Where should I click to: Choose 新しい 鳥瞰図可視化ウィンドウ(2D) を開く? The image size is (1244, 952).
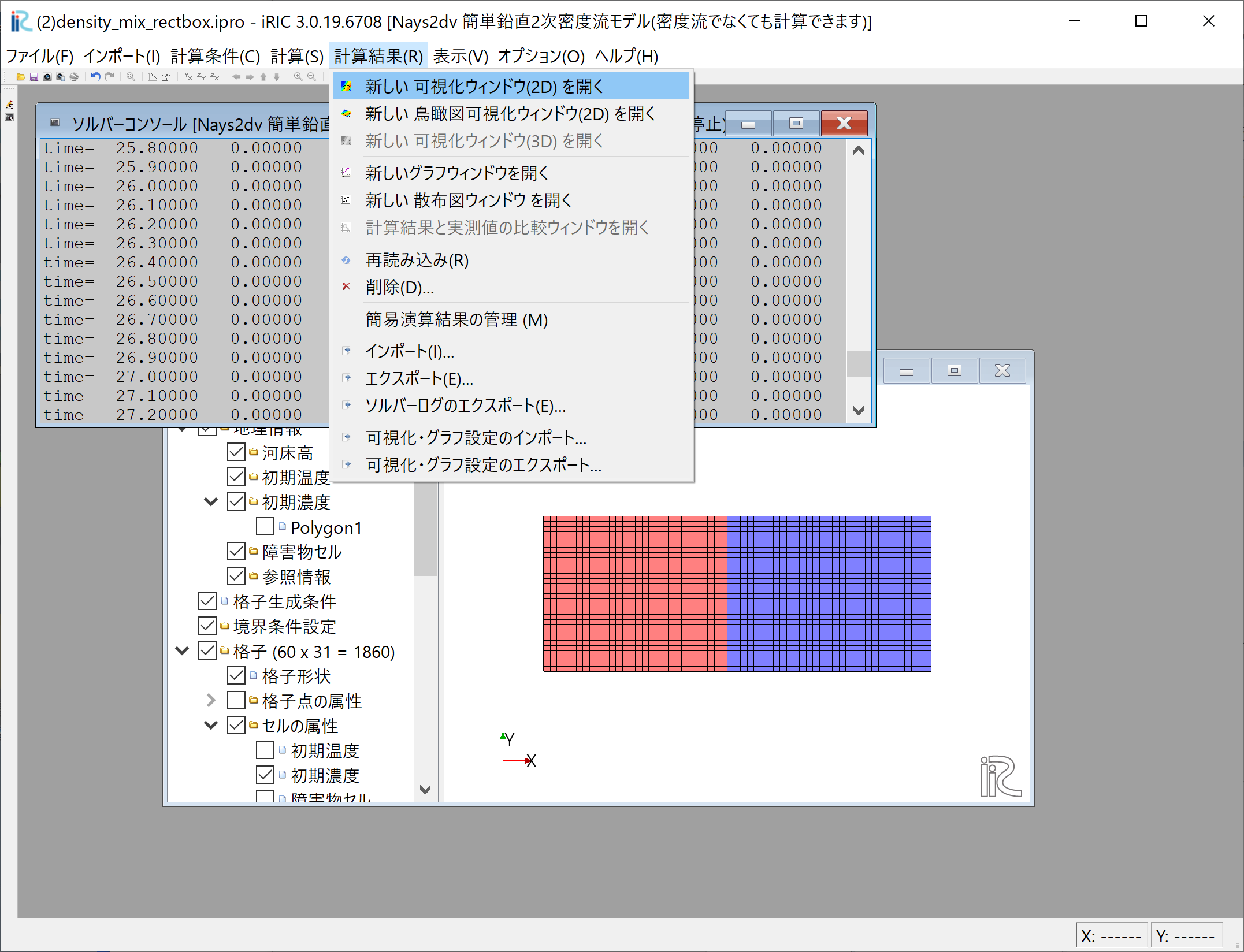click(x=511, y=114)
